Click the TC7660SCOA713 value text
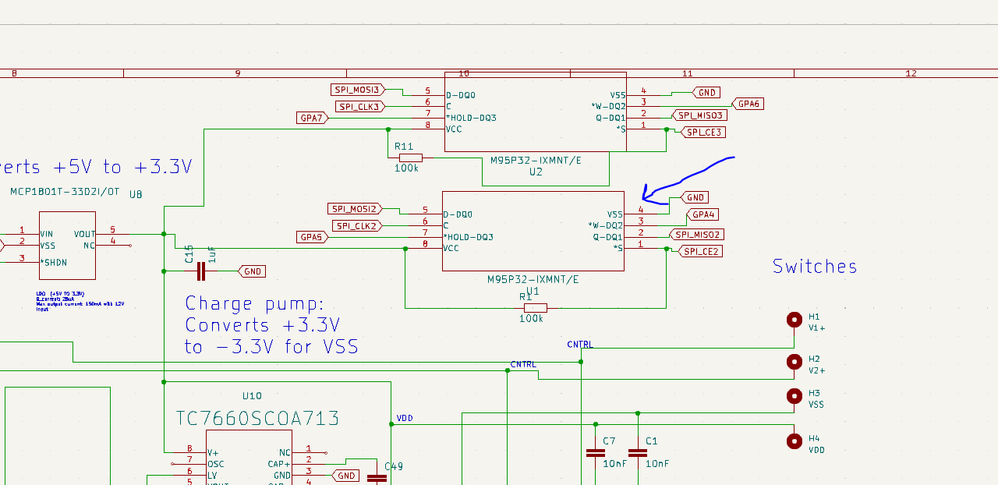998x485 pixels. point(257,419)
